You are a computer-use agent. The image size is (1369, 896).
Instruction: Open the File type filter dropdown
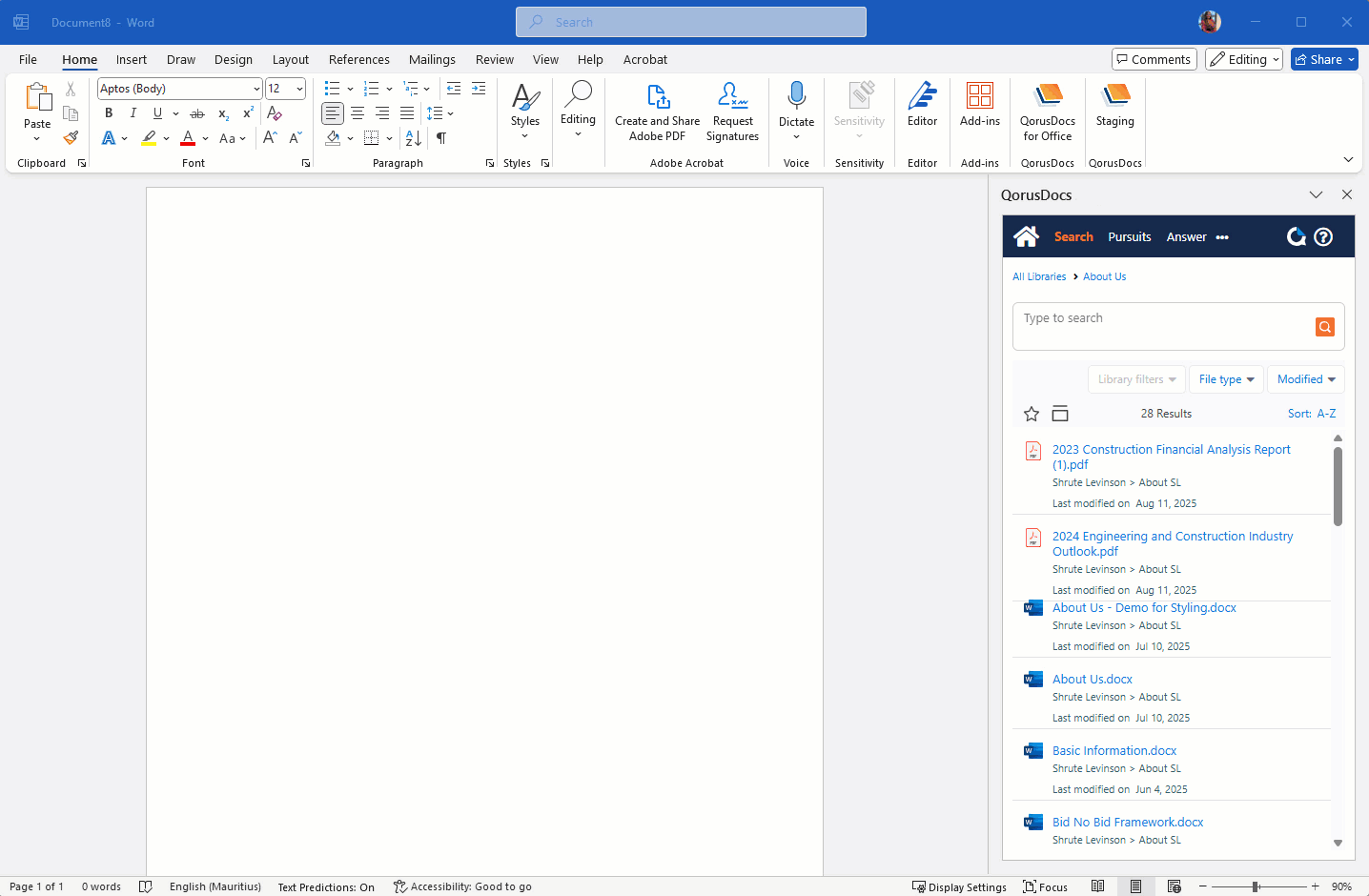click(1226, 378)
